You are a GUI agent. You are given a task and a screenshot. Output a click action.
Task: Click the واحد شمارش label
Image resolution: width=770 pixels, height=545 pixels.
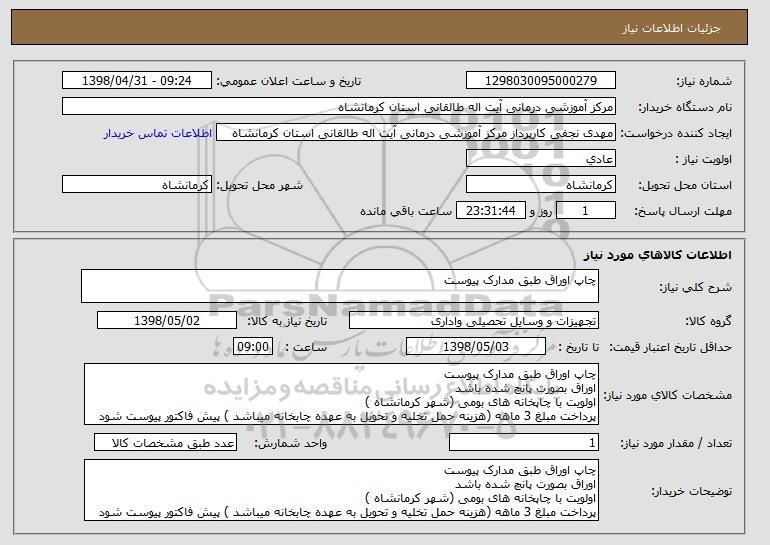[x=290, y=443]
